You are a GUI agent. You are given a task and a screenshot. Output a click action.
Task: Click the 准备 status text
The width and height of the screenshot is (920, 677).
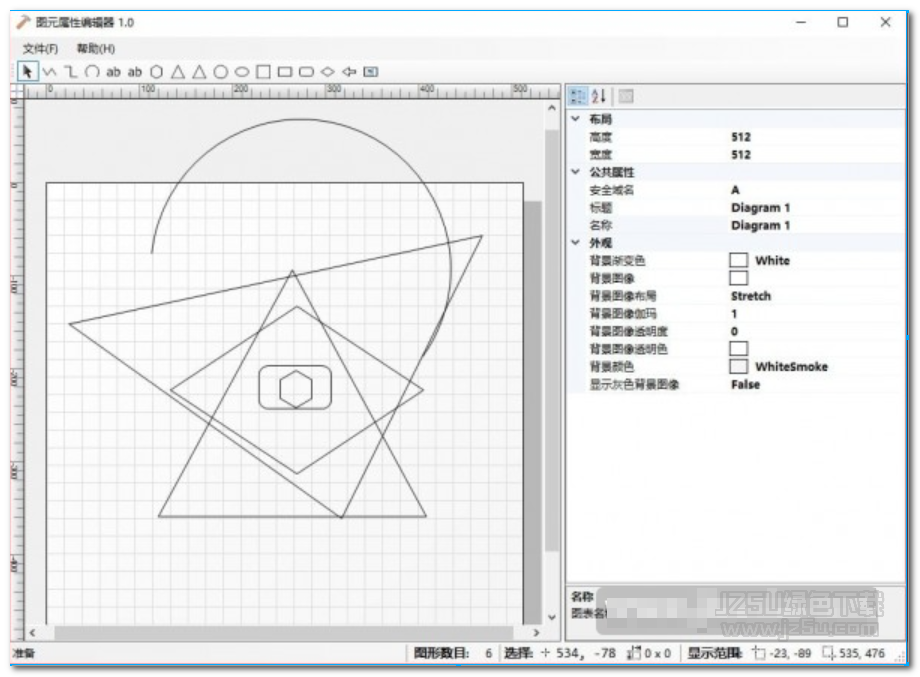click(23, 652)
